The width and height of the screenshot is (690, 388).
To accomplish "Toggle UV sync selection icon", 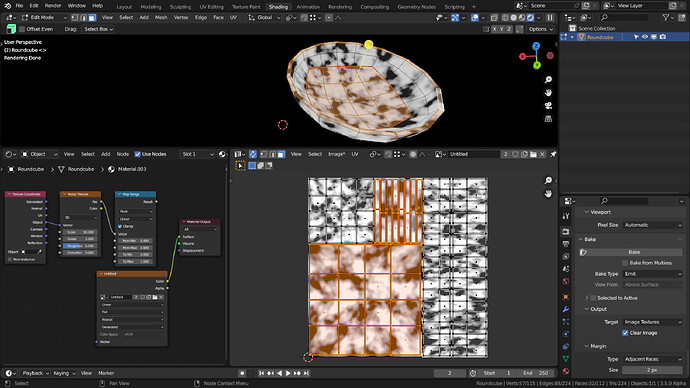I will coord(253,154).
